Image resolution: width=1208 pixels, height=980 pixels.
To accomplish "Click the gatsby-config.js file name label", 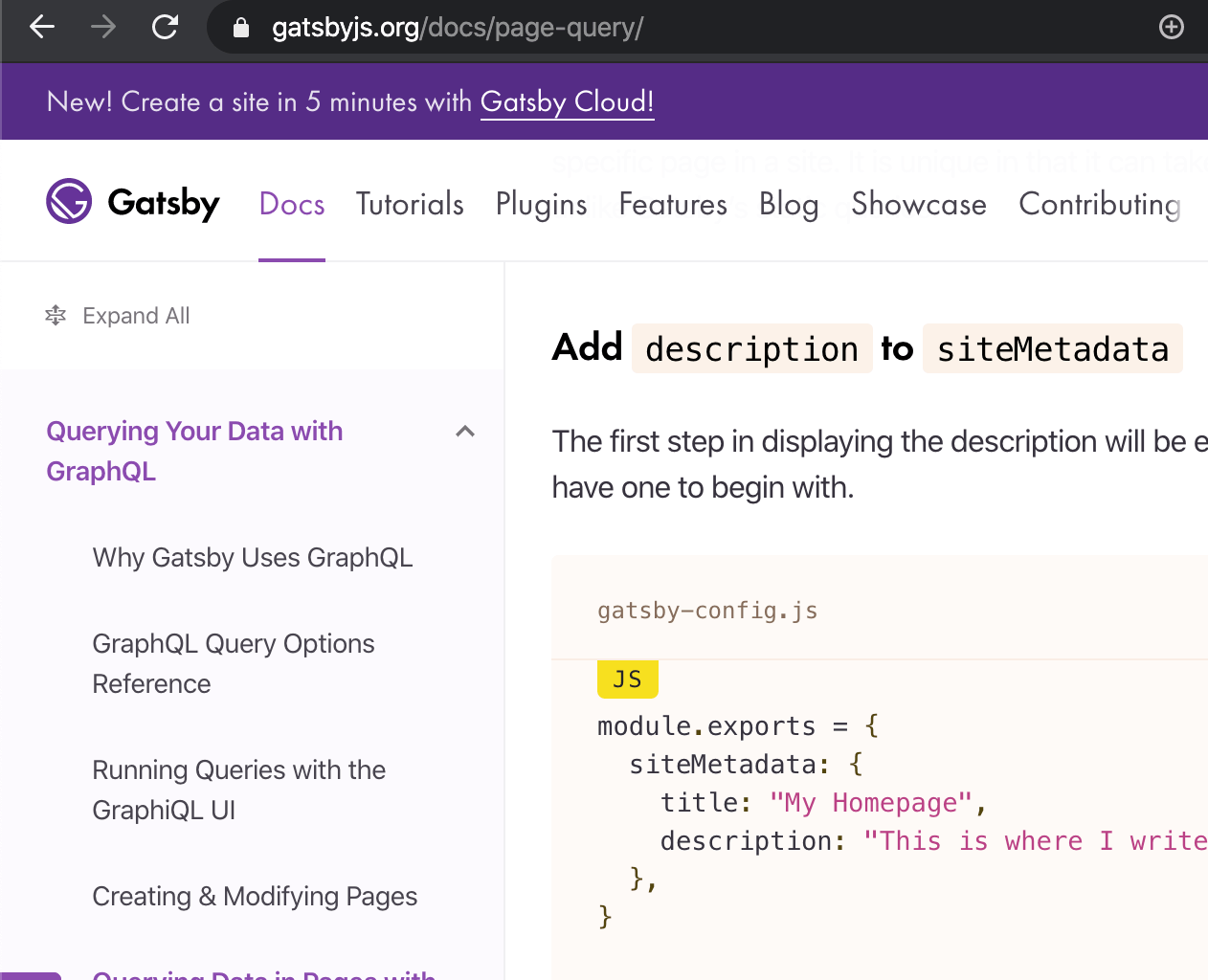I will 707,611.
